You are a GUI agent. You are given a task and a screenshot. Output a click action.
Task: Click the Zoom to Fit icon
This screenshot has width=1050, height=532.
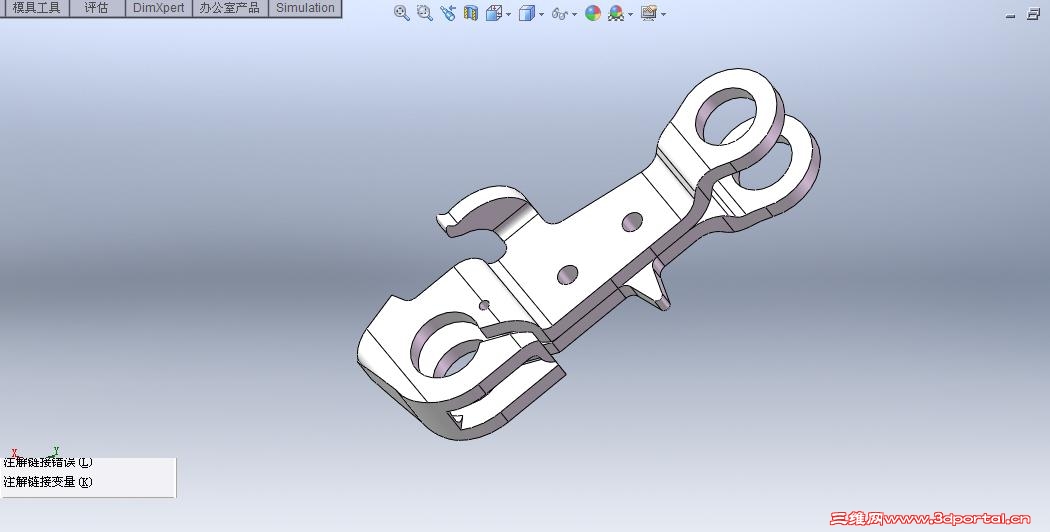click(401, 13)
